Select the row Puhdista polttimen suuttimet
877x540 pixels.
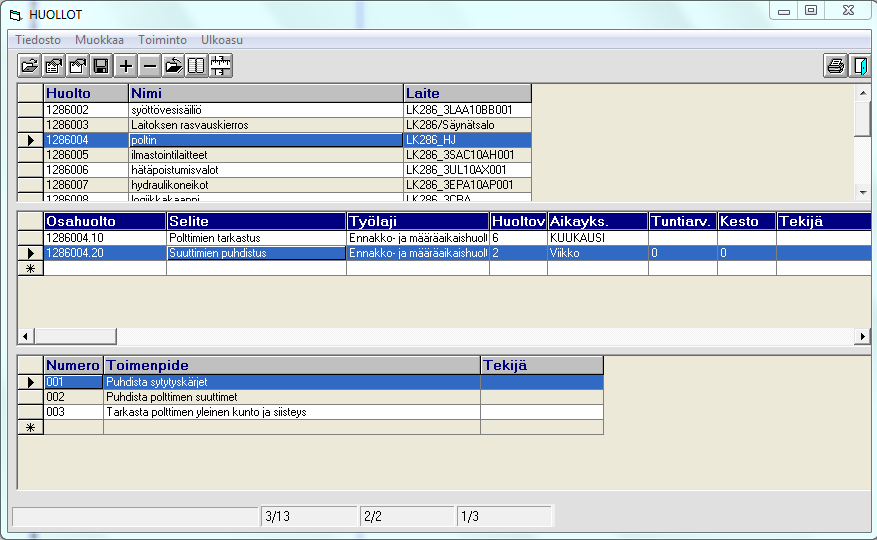tap(292, 397)
